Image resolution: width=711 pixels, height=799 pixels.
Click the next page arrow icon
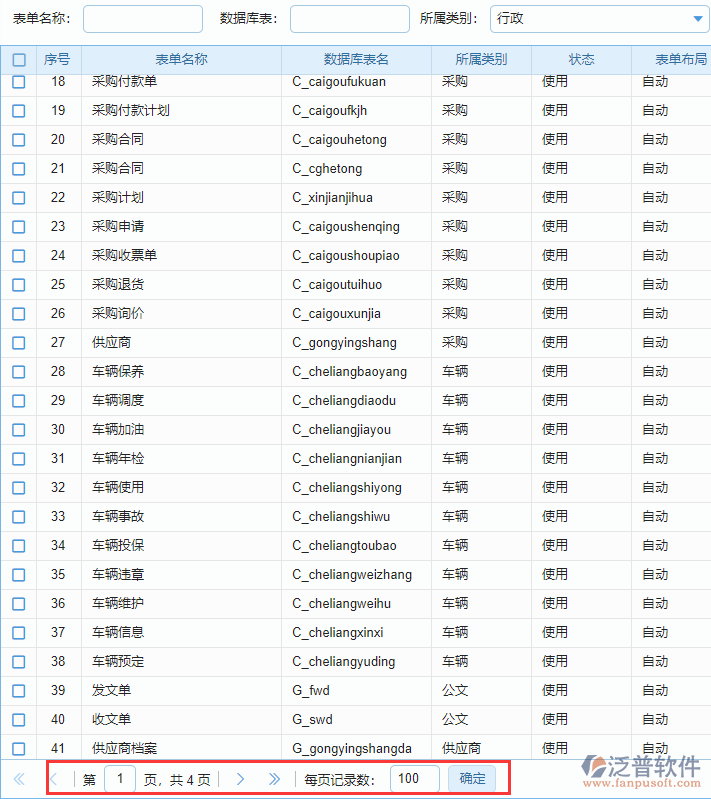(240, 779)
